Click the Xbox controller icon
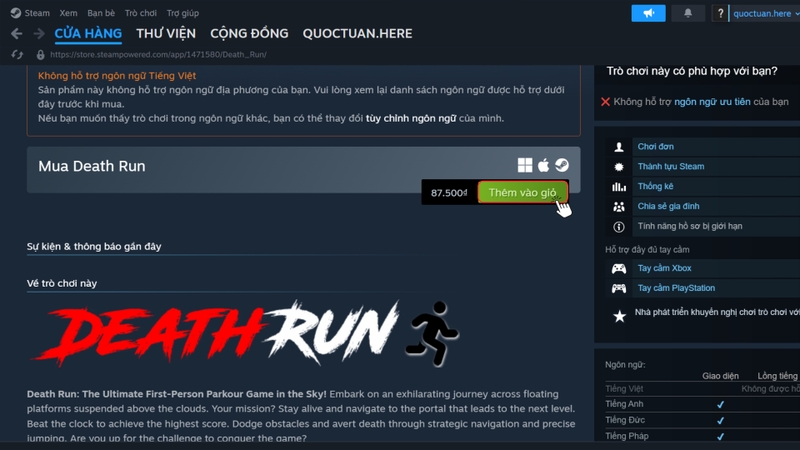The image size is (800, 450). click(619, 268)
